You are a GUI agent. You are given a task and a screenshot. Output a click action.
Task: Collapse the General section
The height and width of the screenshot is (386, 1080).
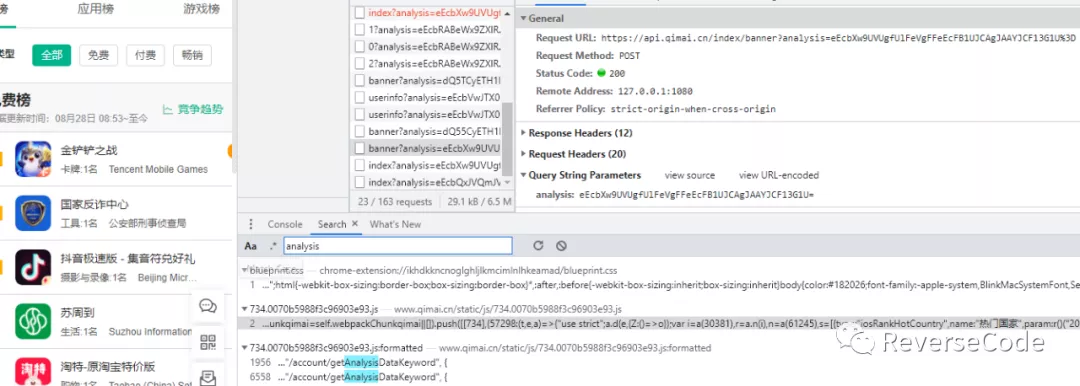click(x=523, y=19)
